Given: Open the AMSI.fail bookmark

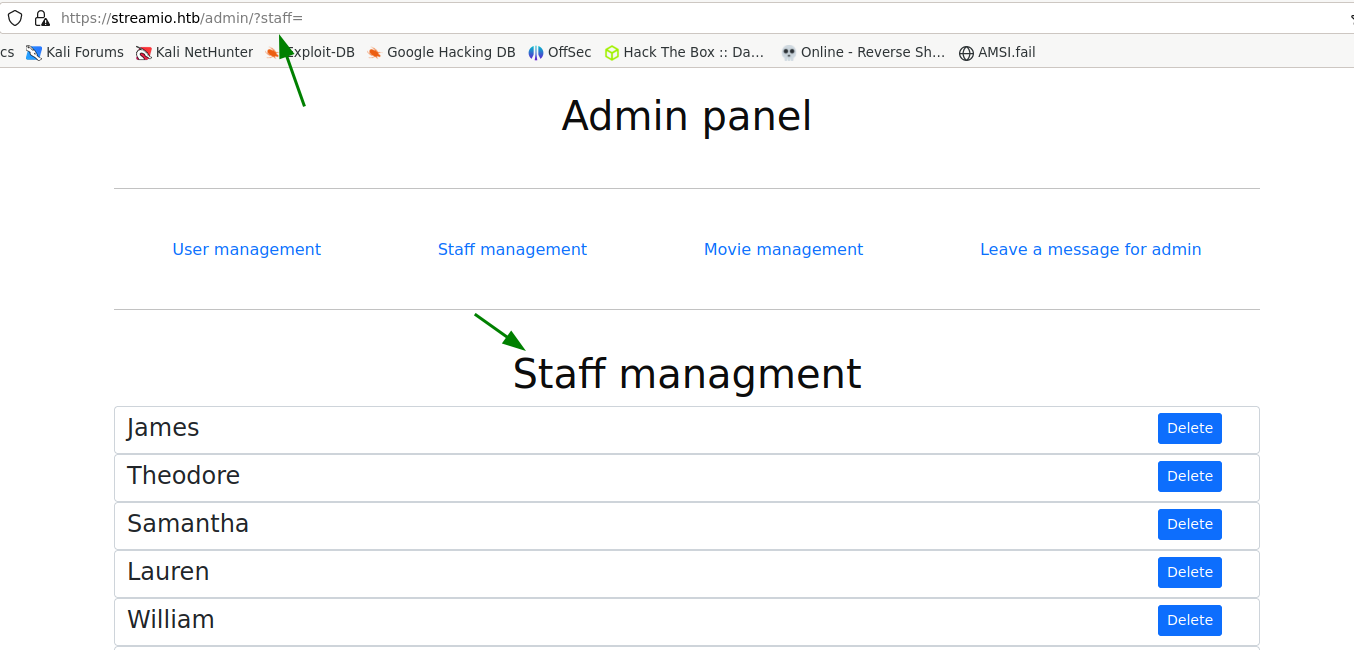Looking at the screenshot, I should (x=997, y=52).
